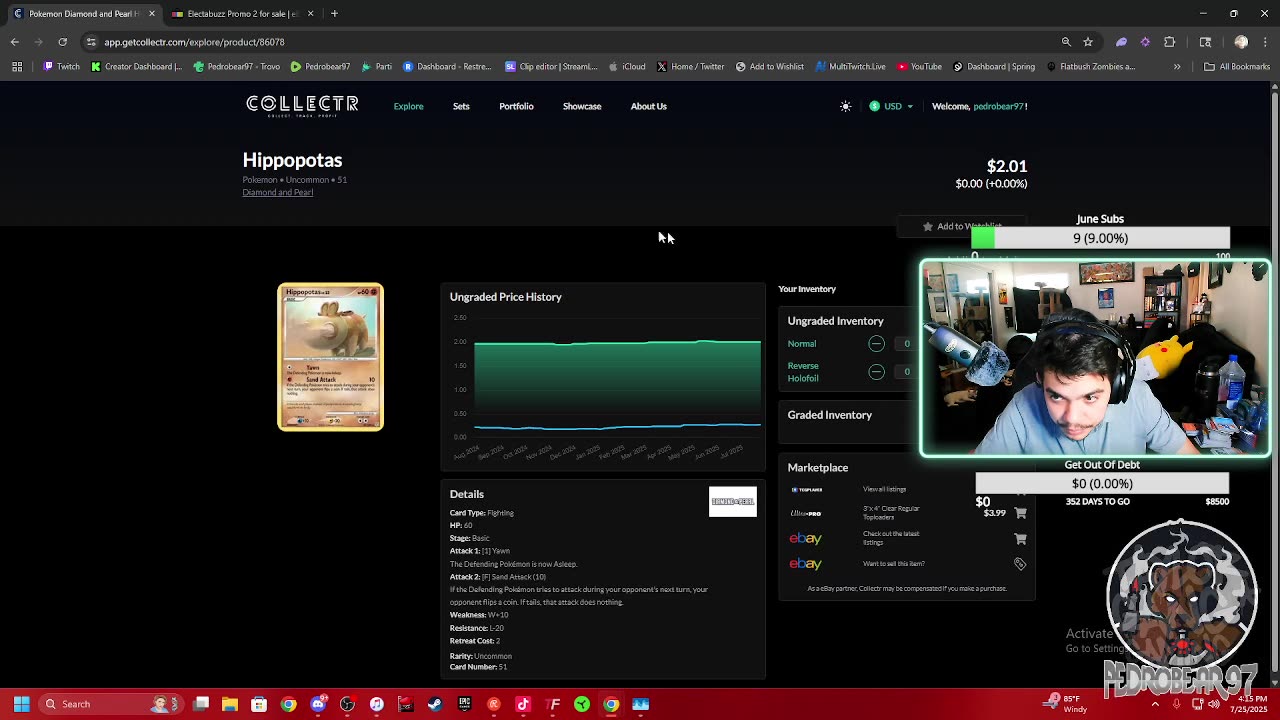Open the browser extensions puzzle icon
This screenshot has height=720, width=1280.
click(x=1169, y=42)
